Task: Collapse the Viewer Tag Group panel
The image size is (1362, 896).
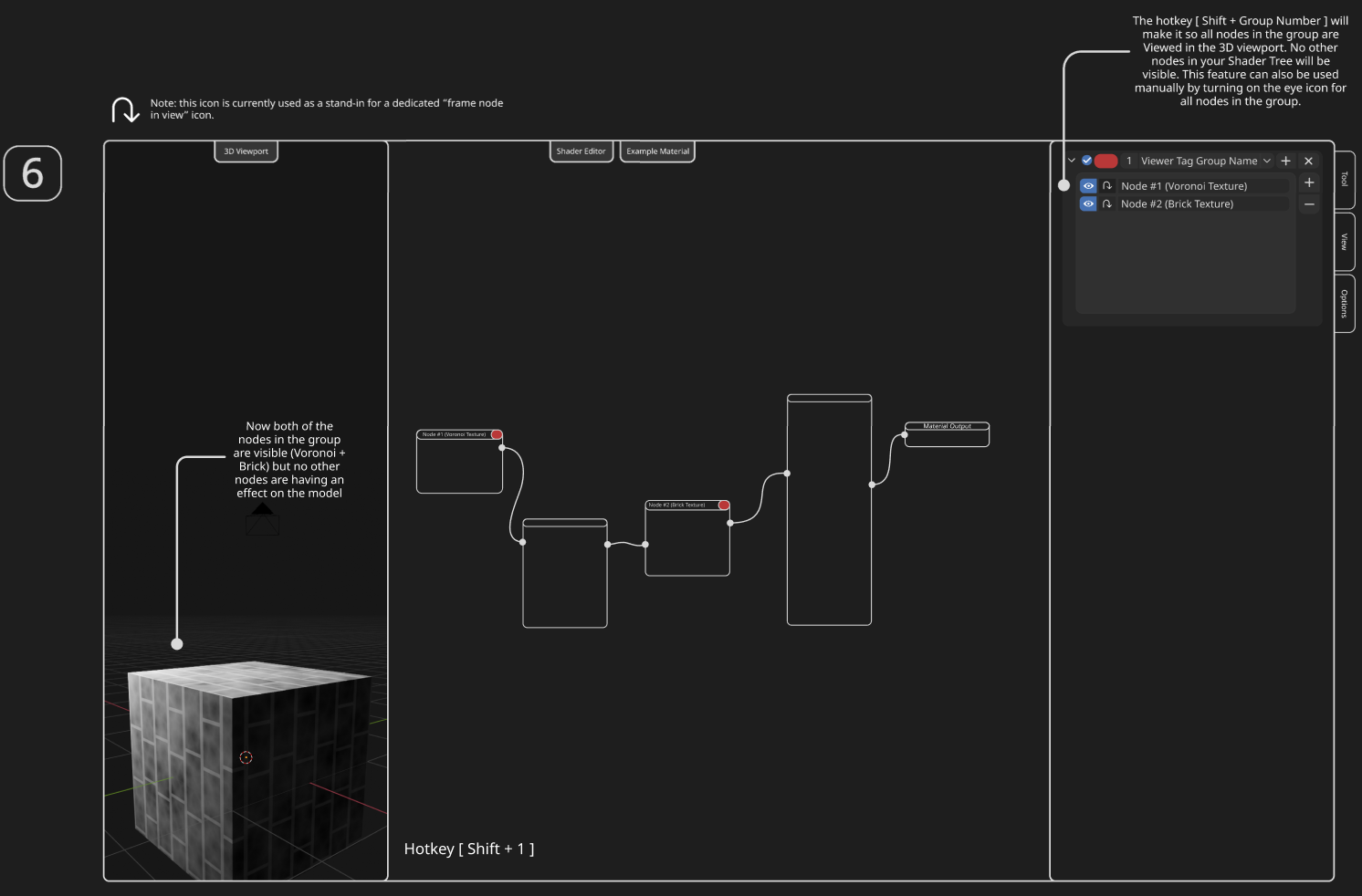Action: [x=1072, y=161]
